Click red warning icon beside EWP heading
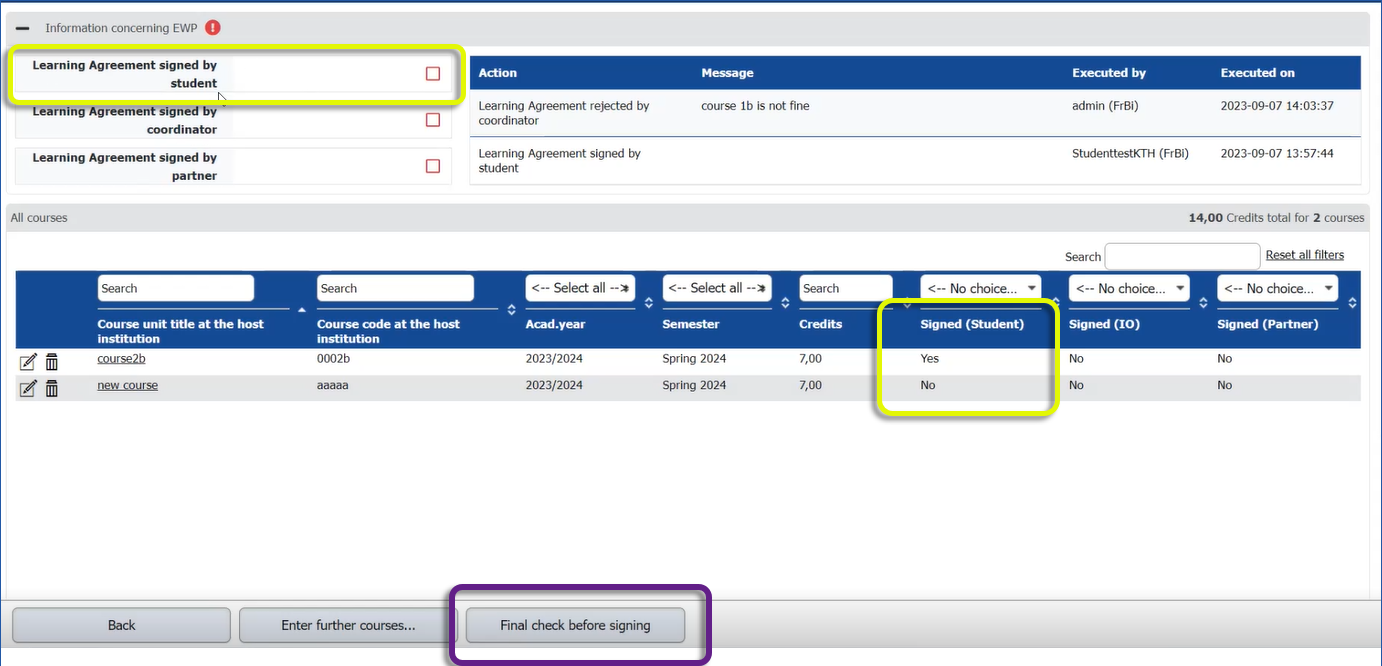 [213, 28]
